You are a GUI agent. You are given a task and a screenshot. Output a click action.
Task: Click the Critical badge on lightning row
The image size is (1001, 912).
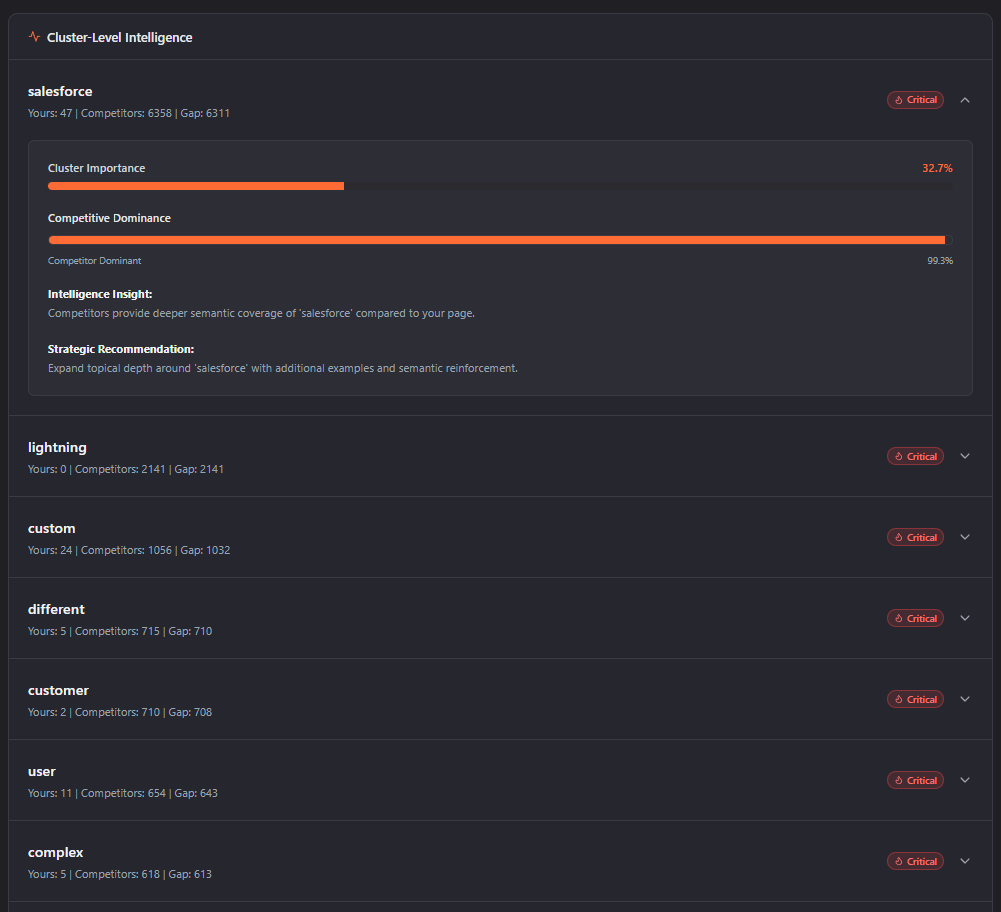click(915, 456)
